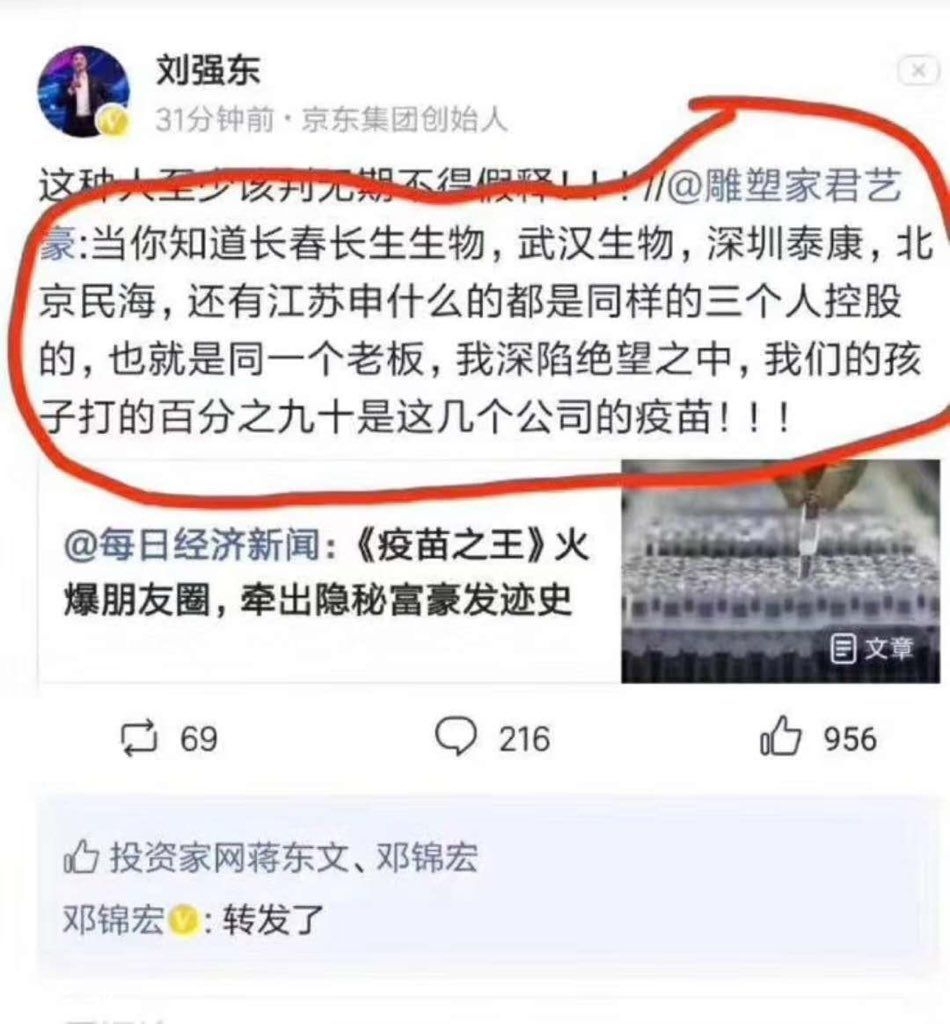Click 刘强东's profile avatar
The width and height of the screenshot is (950, 1024).
tap(84, 91)
